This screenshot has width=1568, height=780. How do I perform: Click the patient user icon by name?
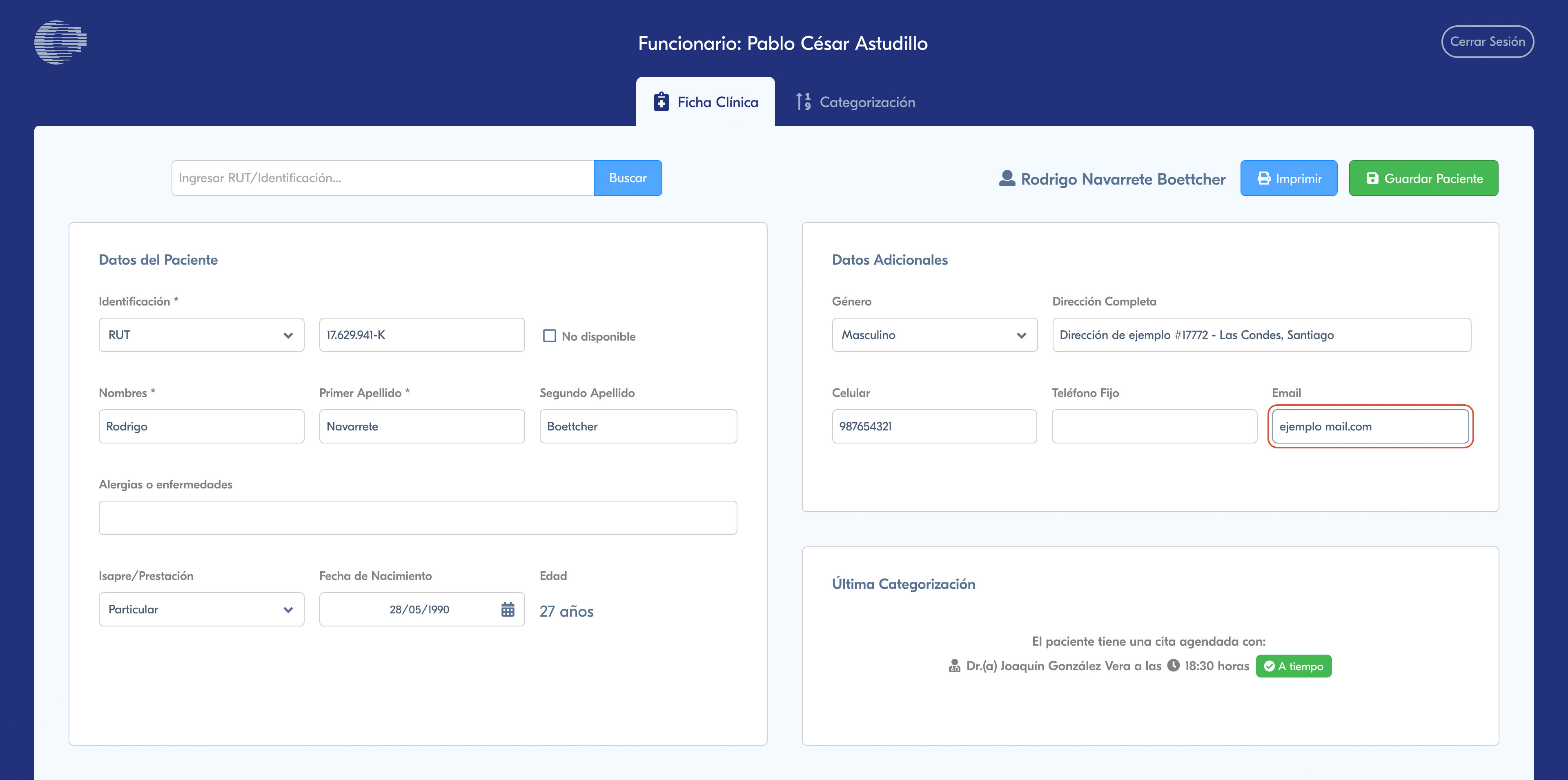(1007, 178)
